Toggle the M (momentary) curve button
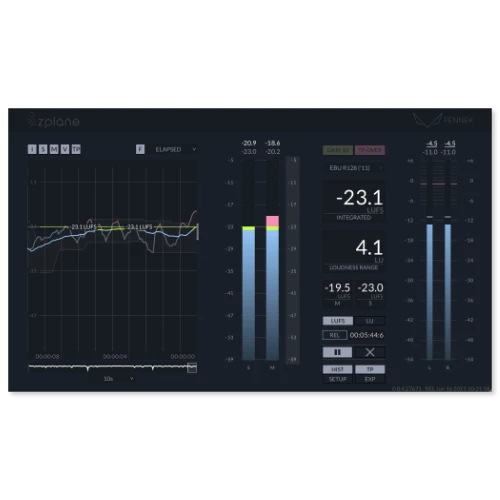Viewport: 500px width, 500px height. coord(54,149)
